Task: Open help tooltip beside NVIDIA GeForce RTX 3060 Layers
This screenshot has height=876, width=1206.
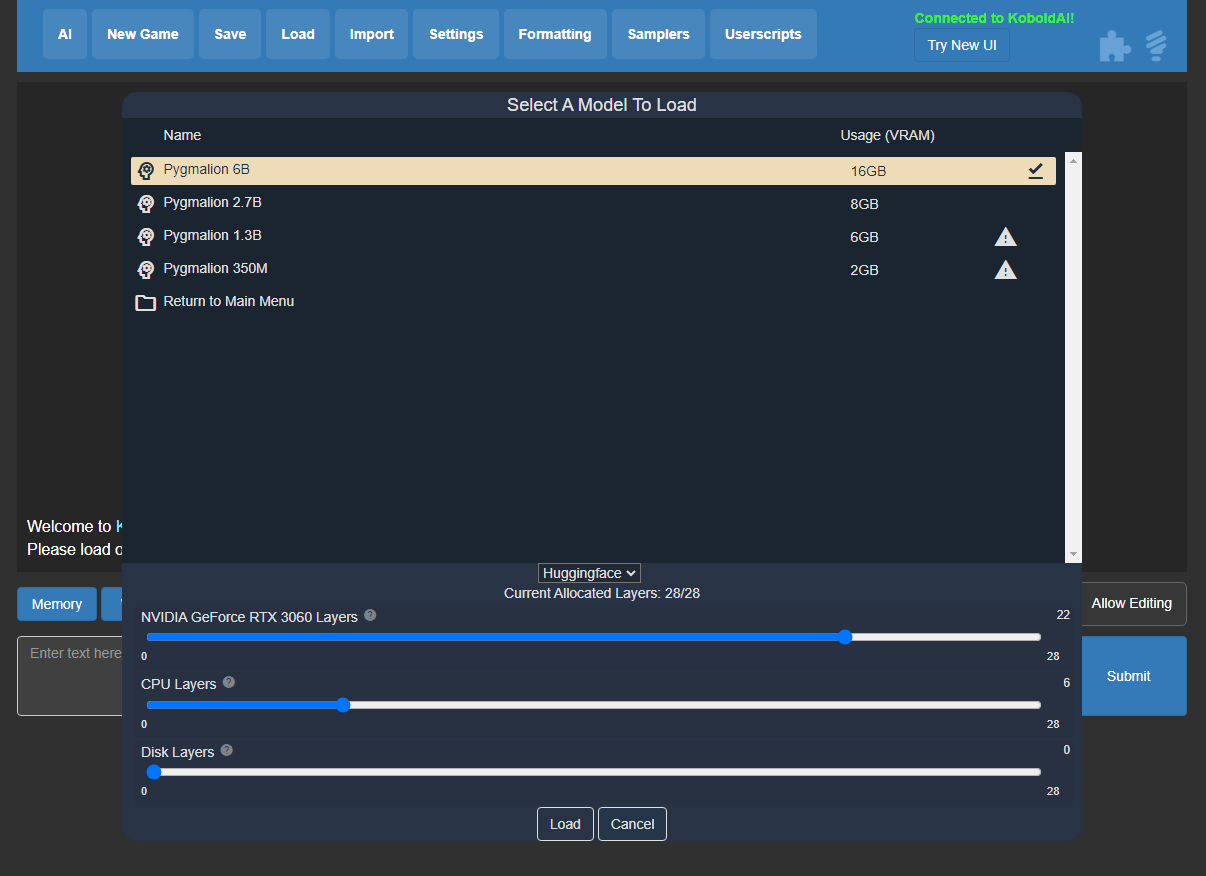Action: click(x=370, y=616)
